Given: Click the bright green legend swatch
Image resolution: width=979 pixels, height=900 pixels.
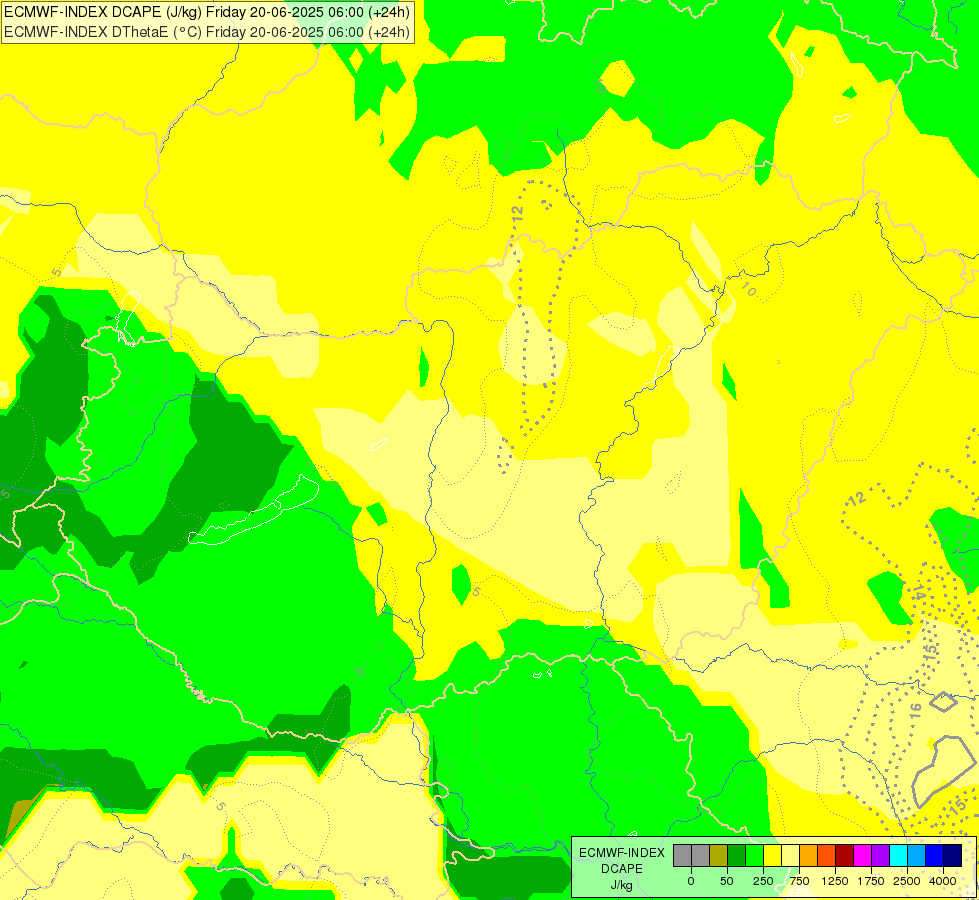Looking at the screenshot, I should click(754, 855).
